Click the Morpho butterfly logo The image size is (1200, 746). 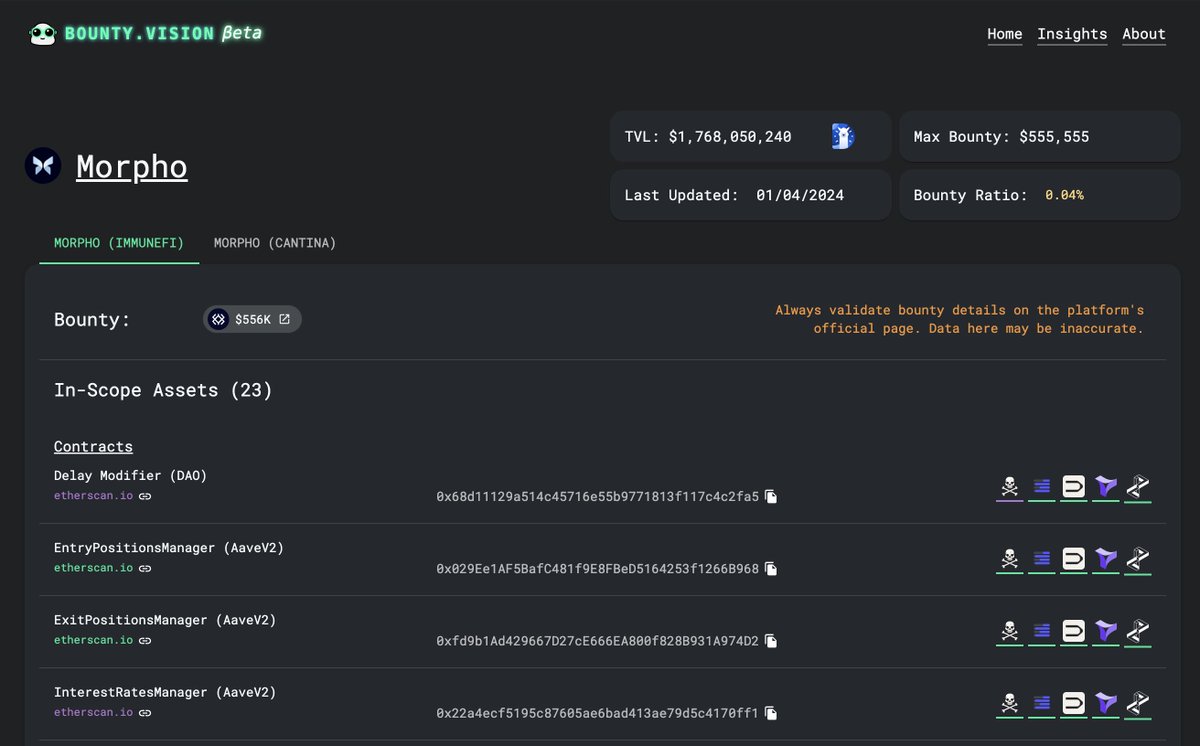click(x=43, y=165)
